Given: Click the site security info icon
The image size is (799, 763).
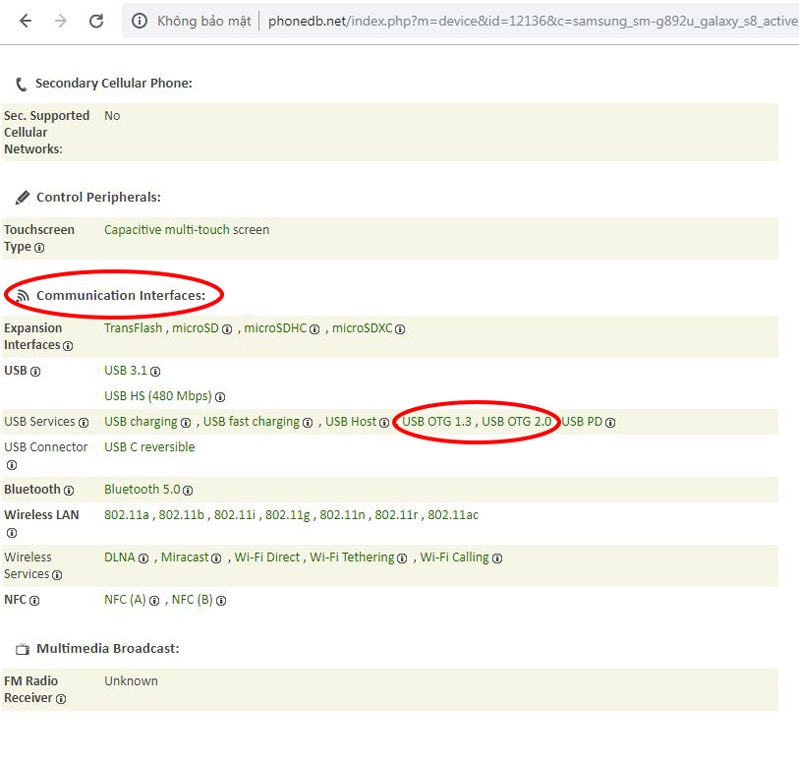Looking at the screenshot, I should pos(140,21).
